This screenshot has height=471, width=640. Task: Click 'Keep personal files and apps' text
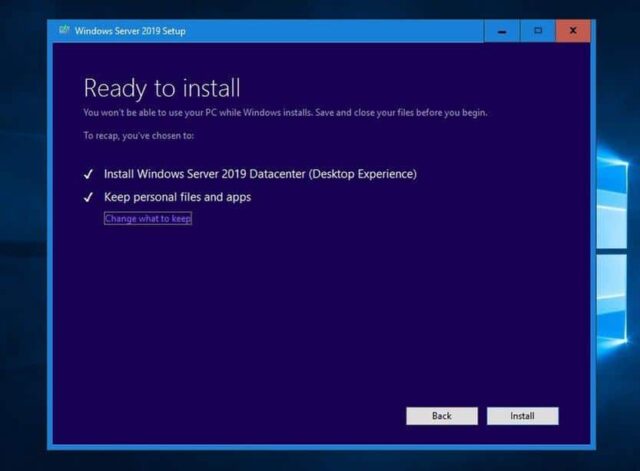178,198
